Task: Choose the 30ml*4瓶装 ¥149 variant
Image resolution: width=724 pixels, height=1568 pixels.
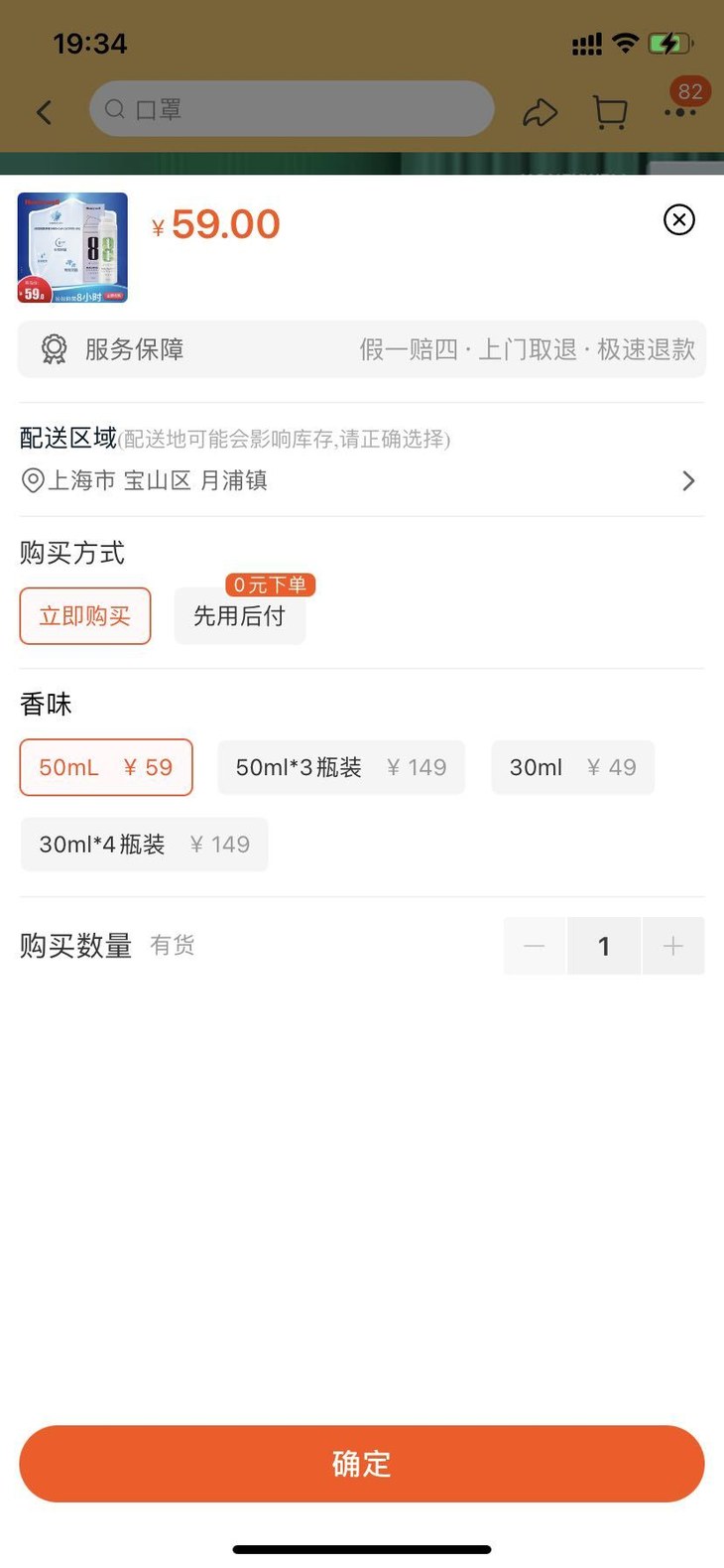Action: [x=144, y=845]
